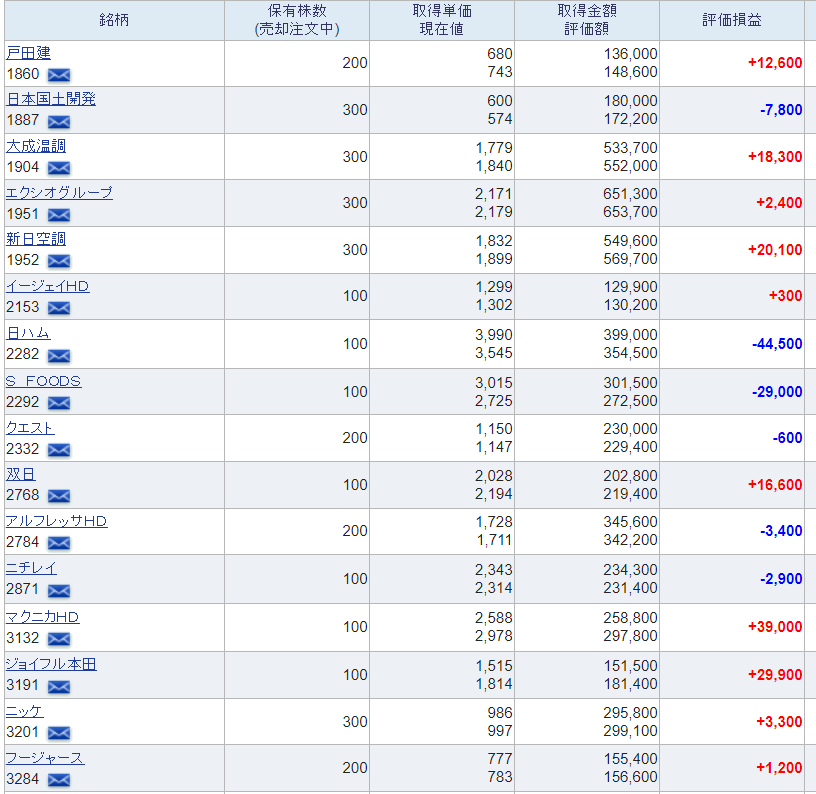816x794 pixels.
Task: Click the mail icon next to 3132
Action: (x=59, y=638)
